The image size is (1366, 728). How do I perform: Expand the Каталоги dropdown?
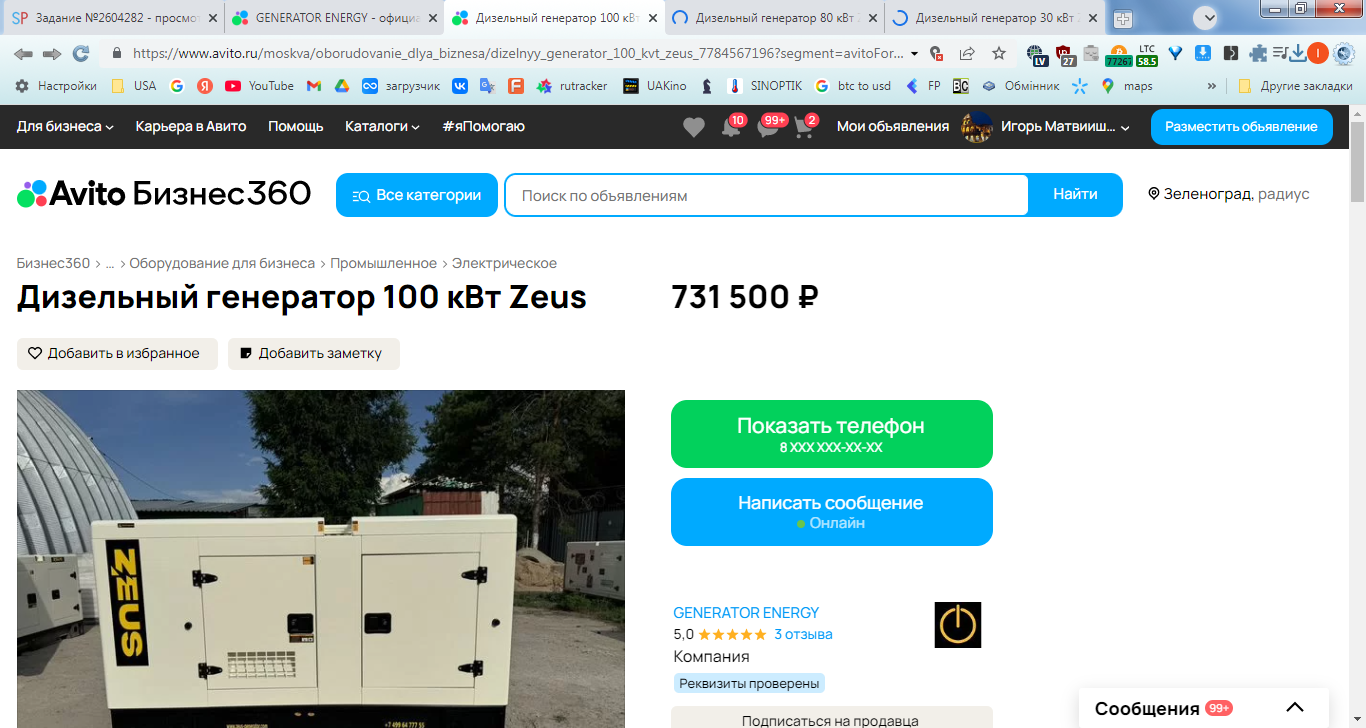(x=382, y=127)
